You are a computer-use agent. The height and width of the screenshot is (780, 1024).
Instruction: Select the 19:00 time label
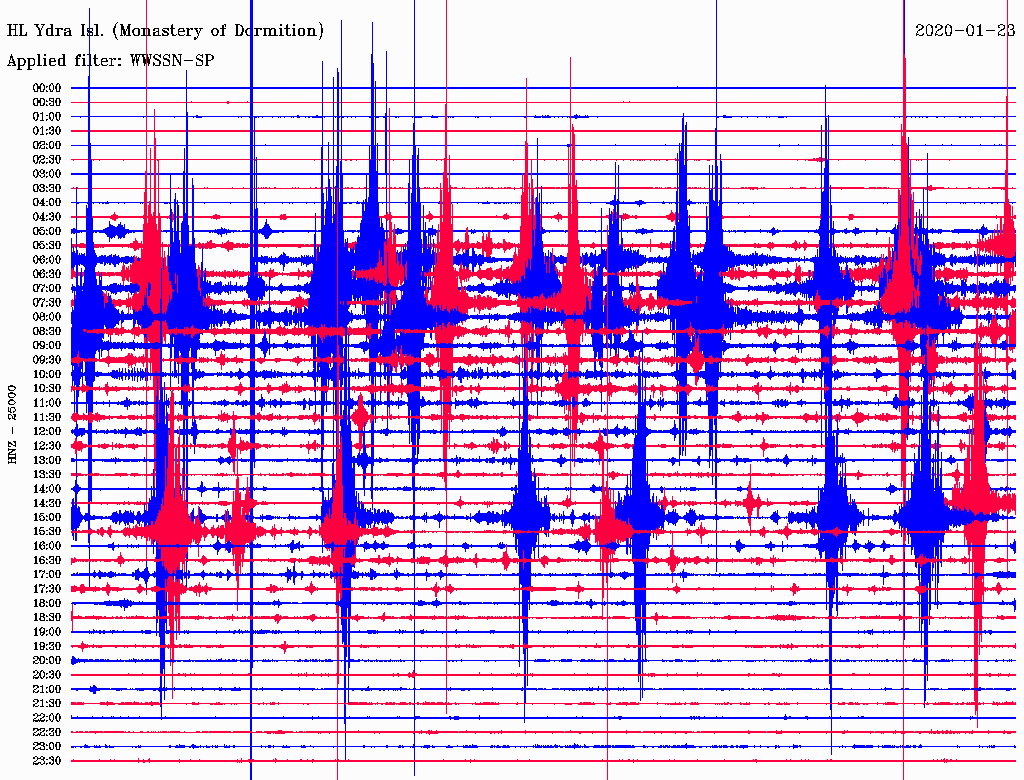(47, 632)
